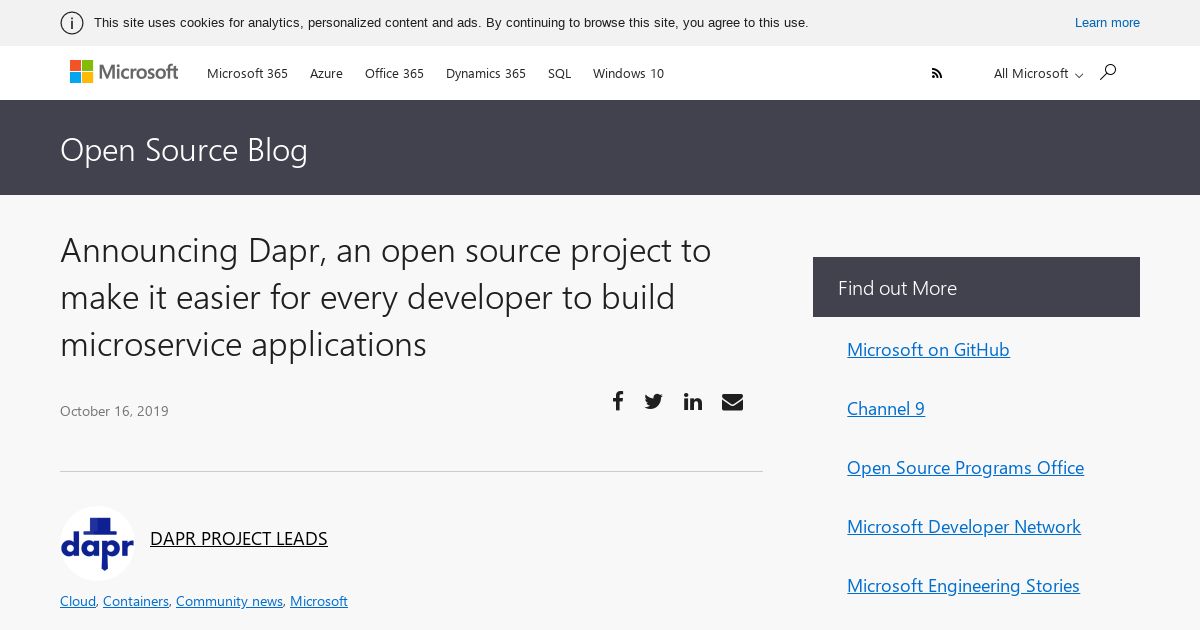Open the Azure menu item

[326, 73]
